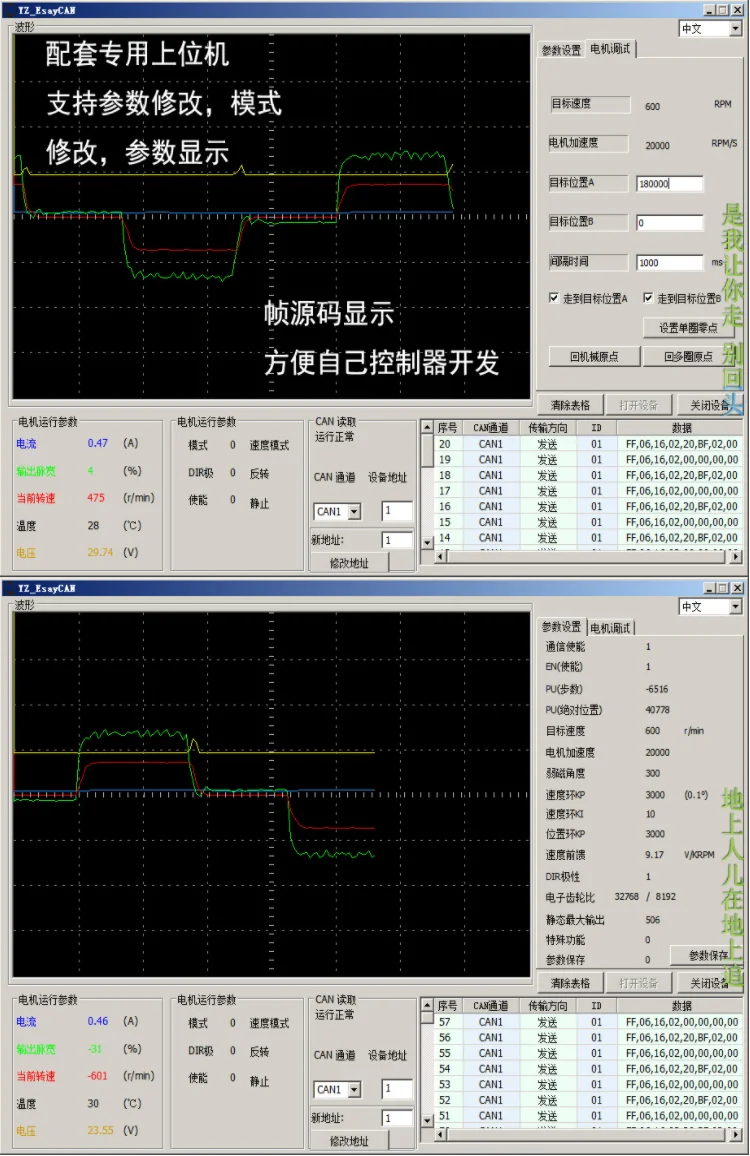Screen dimensions: 750x1156
Task: Click the 速度环KP value 3000
Action: click(655, 795)
